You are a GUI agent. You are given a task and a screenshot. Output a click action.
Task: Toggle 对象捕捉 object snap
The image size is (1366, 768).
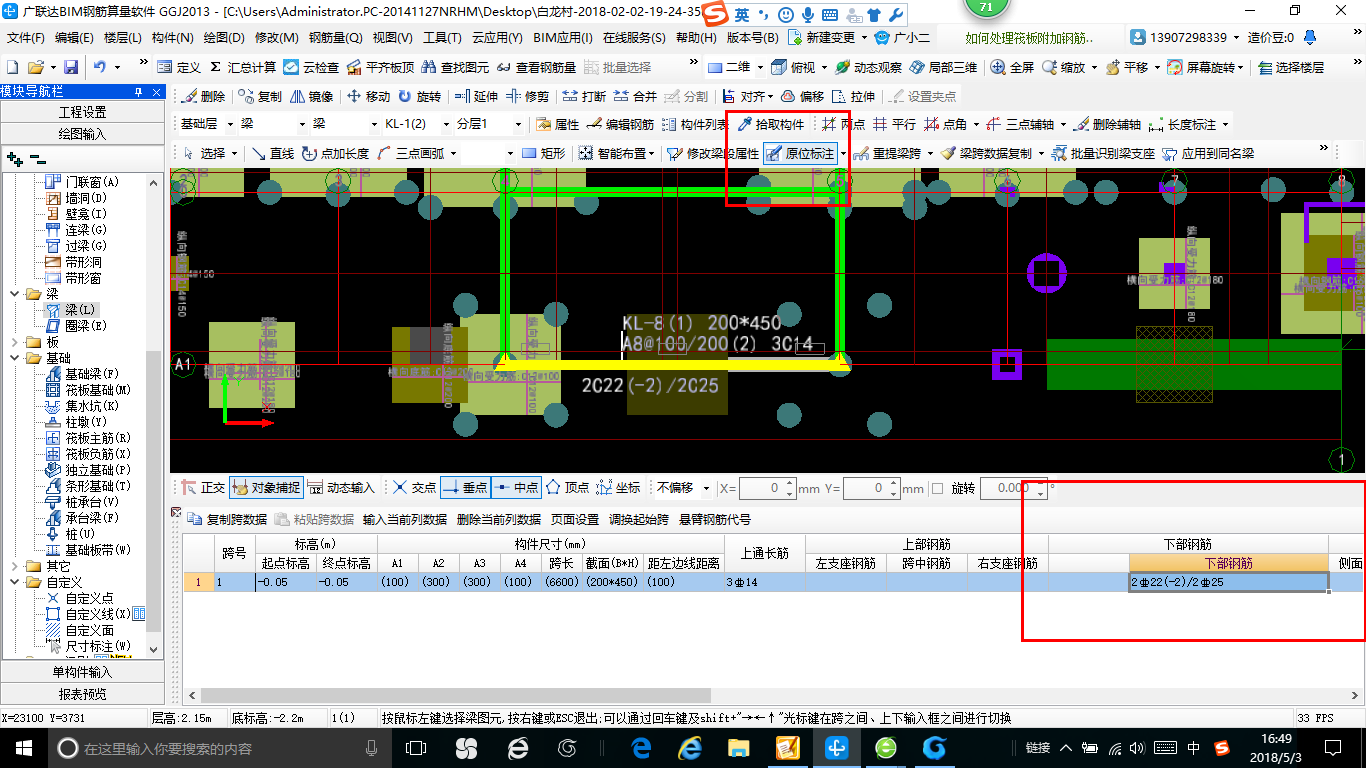point(265,488)
